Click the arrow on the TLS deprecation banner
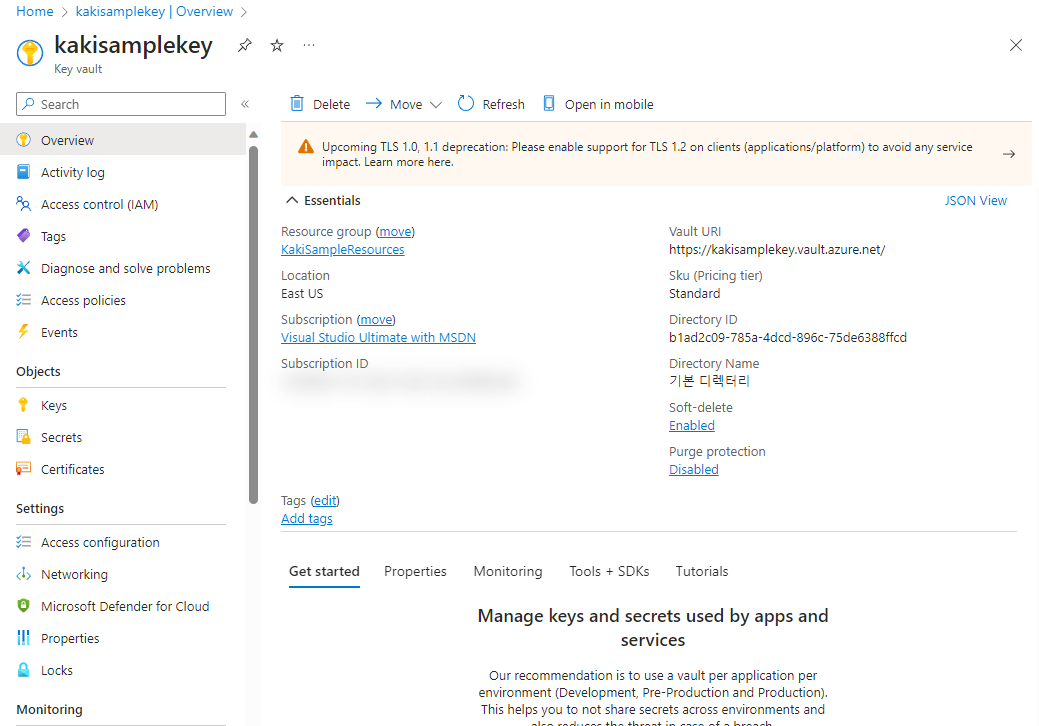The width and height of the screenshot is (1039, 726). 1009,154
